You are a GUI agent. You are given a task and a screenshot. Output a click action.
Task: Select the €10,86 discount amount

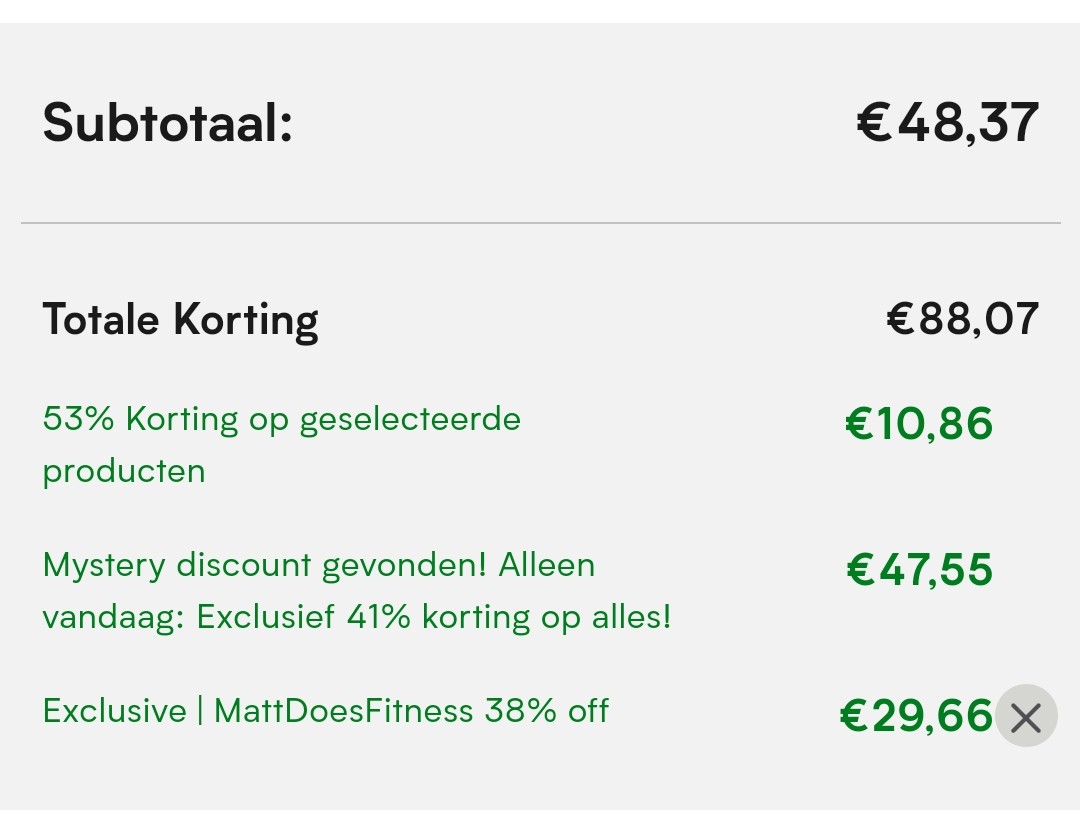pos(919,423)
